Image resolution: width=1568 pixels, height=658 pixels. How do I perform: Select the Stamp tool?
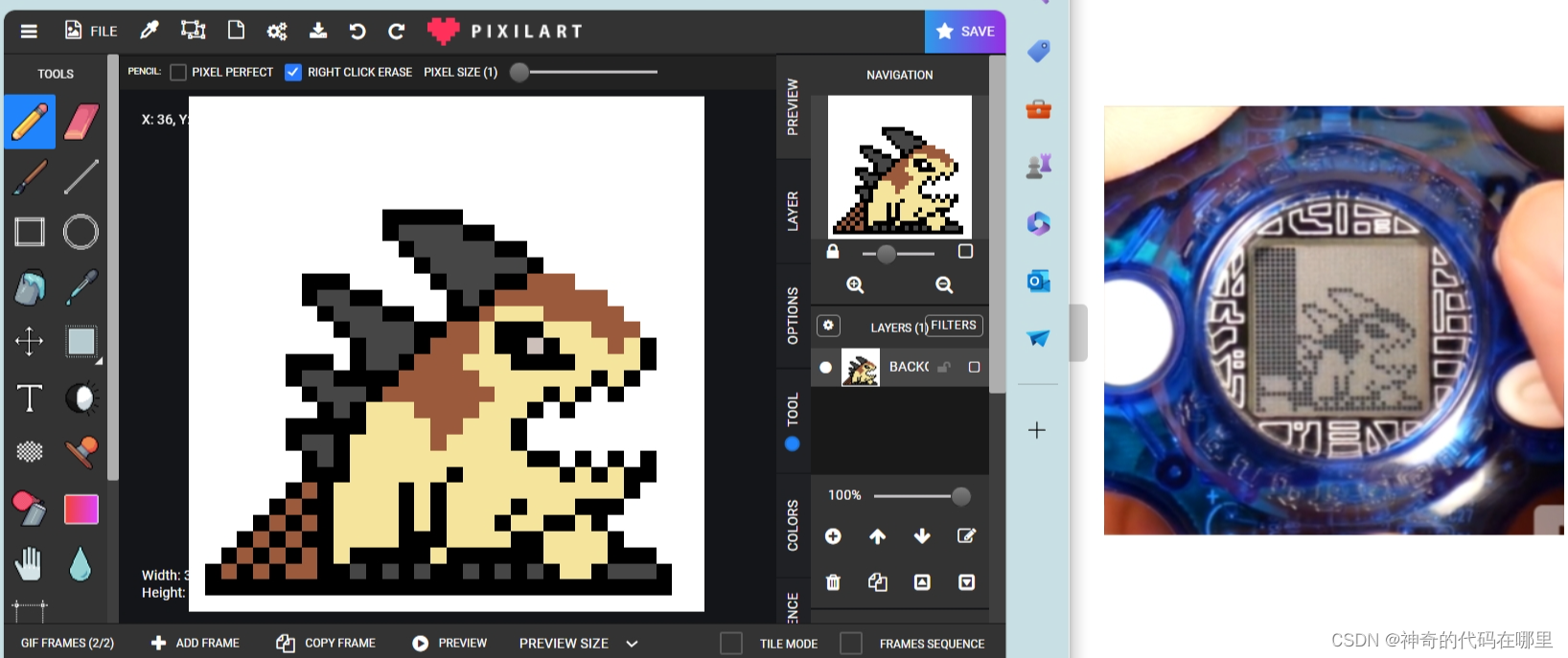pos(81,452)
